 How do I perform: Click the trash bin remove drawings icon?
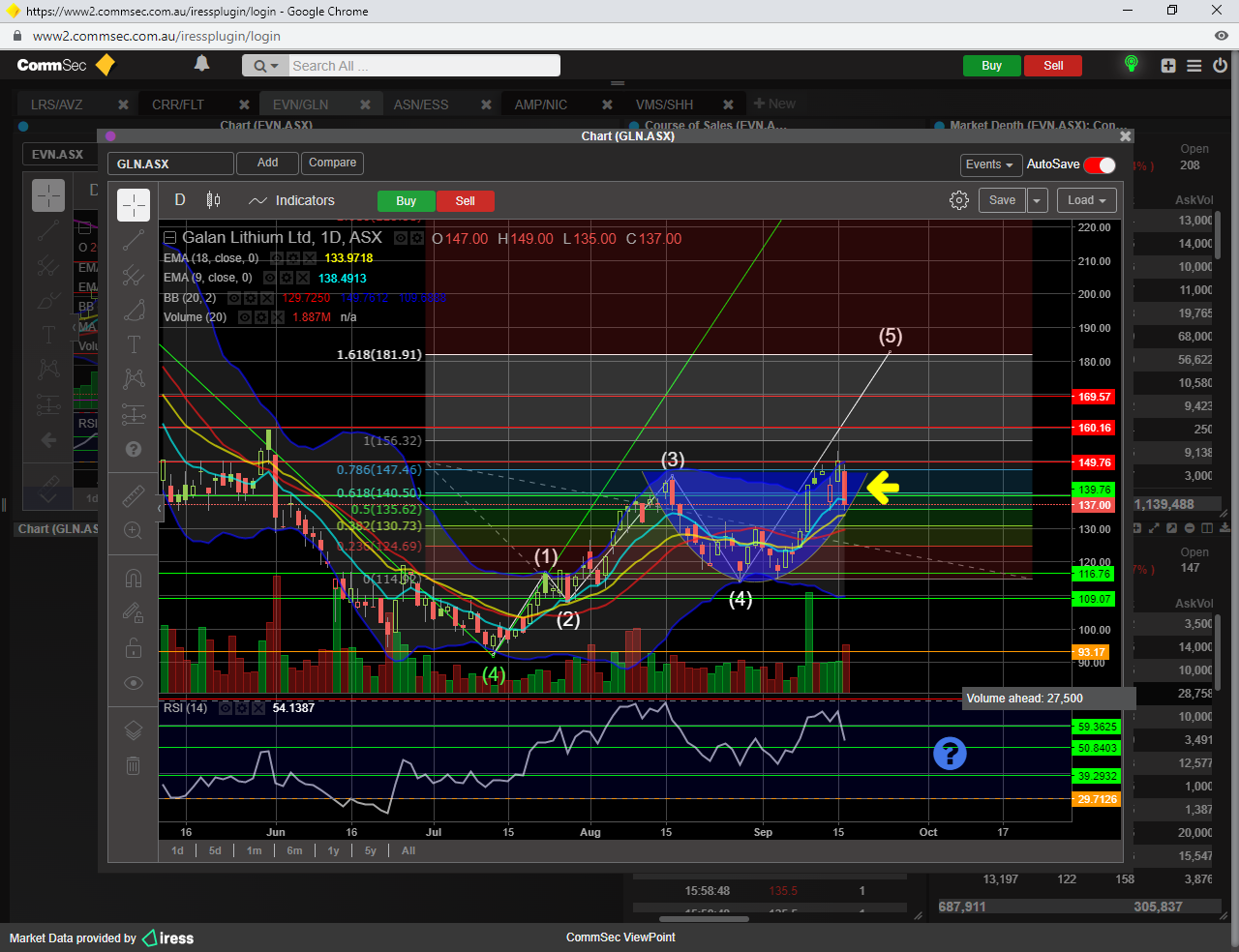pyautogui.click(x=134, y=766)
